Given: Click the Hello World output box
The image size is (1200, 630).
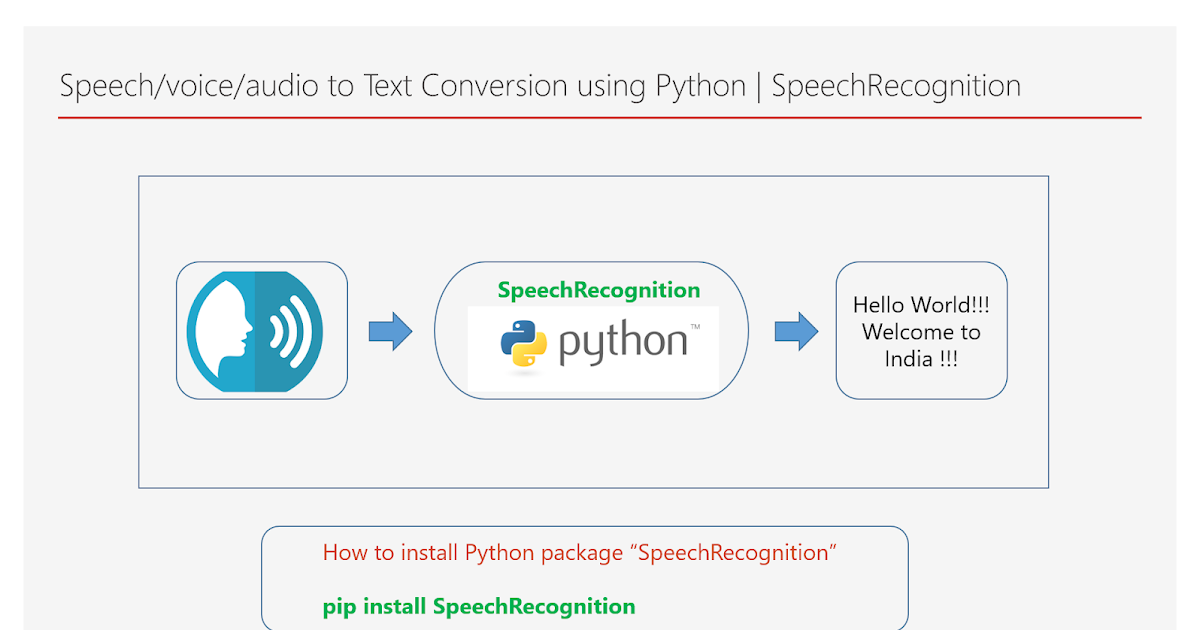Looking at the screenshot, I should [x=921, y=331].
